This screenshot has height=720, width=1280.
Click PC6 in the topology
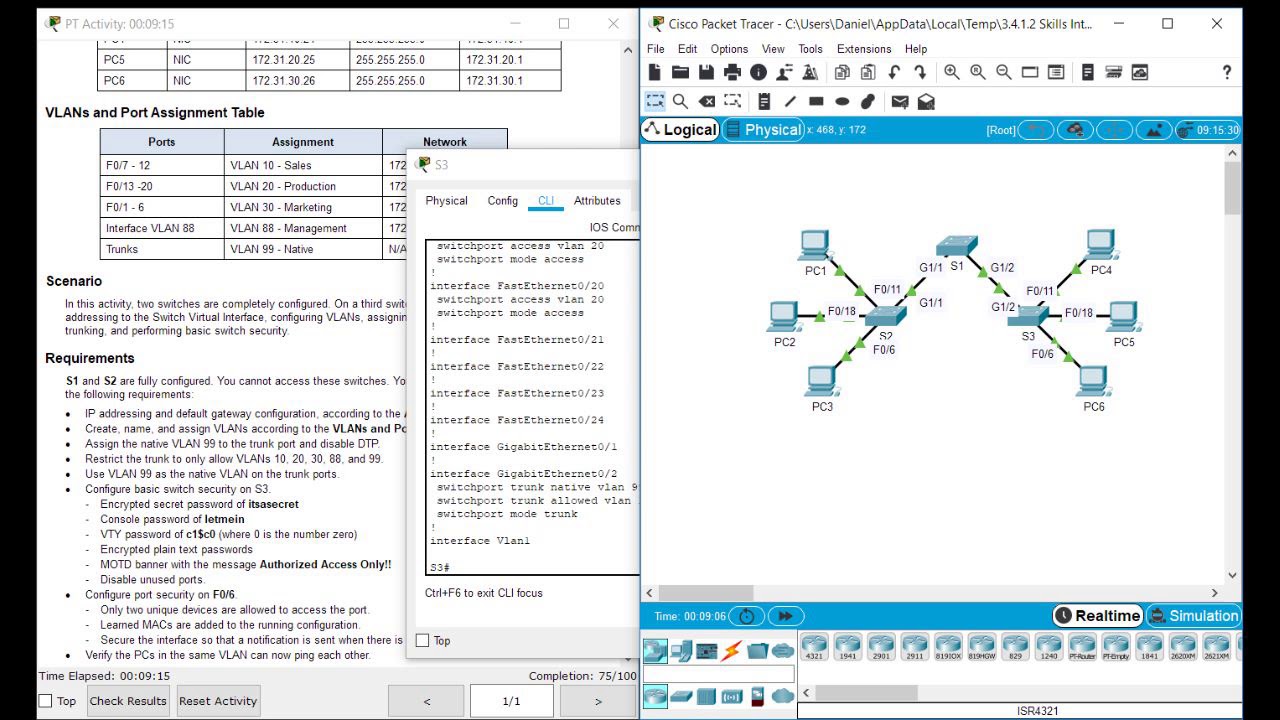[x=1093, y=382]
